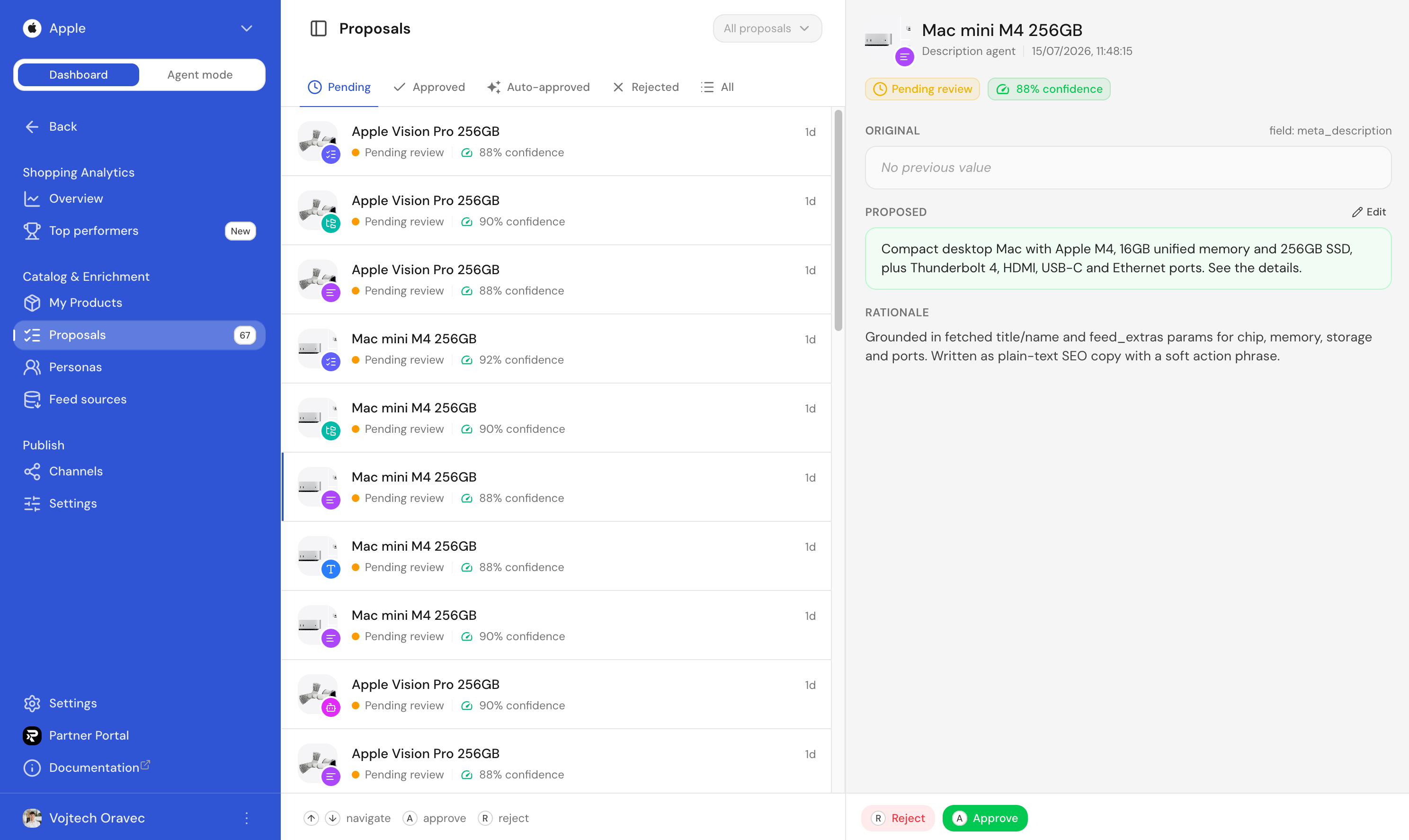Switch to Agent mode

[200, 75]
